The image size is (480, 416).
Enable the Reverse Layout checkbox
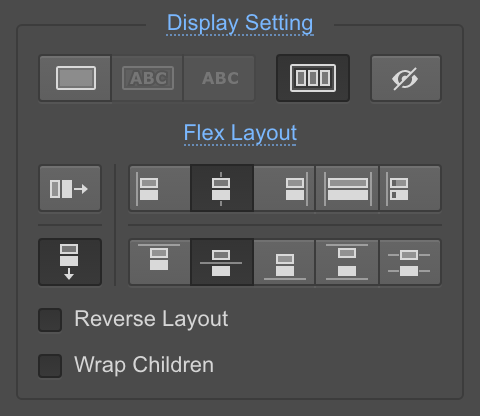click(50, 320)
